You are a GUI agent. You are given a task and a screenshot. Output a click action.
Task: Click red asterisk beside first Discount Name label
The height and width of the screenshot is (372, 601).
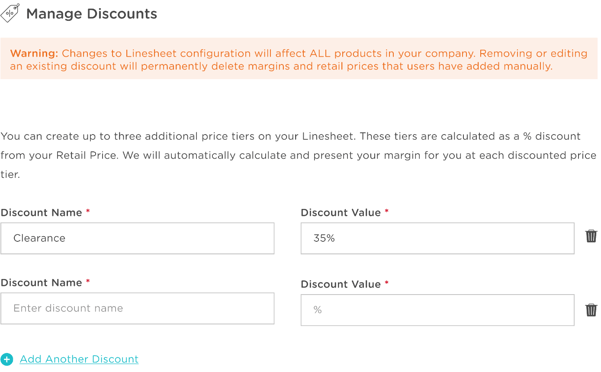(88, 211)
